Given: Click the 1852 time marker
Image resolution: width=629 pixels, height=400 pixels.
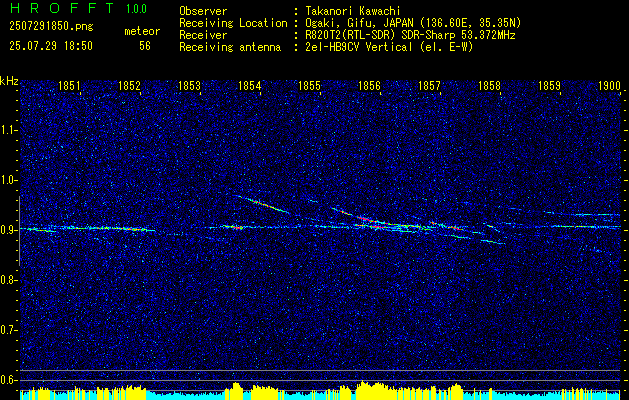Looking at the screenshot, I should (130, 86).
